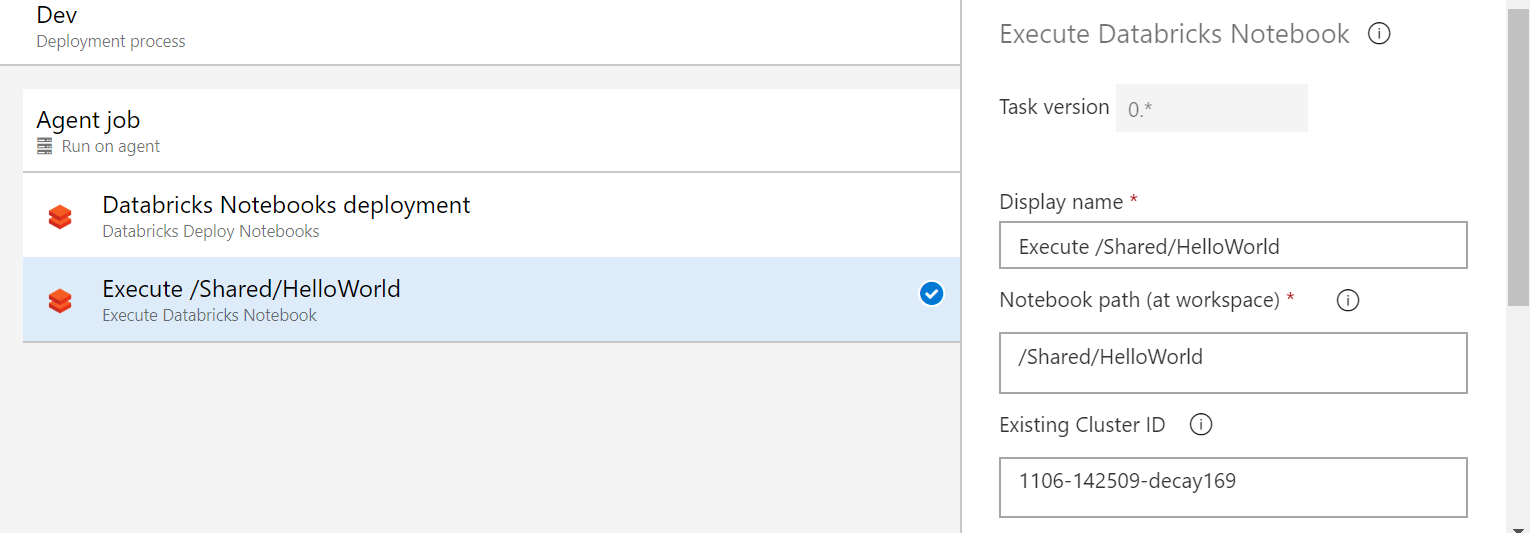The width and height of the screenshot is (1532, 533).
Task: Click the Databricks icon beside Execute /Shared/HelloWorld
Action: click(x=60, y=300)
